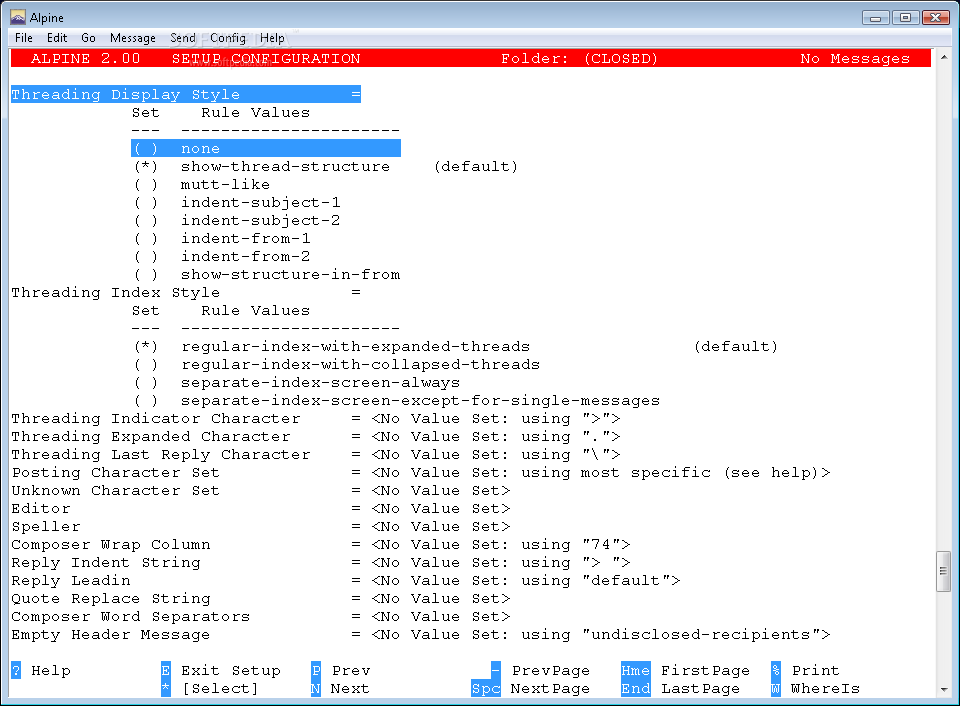Click the Spc key for NextPage

486,688
